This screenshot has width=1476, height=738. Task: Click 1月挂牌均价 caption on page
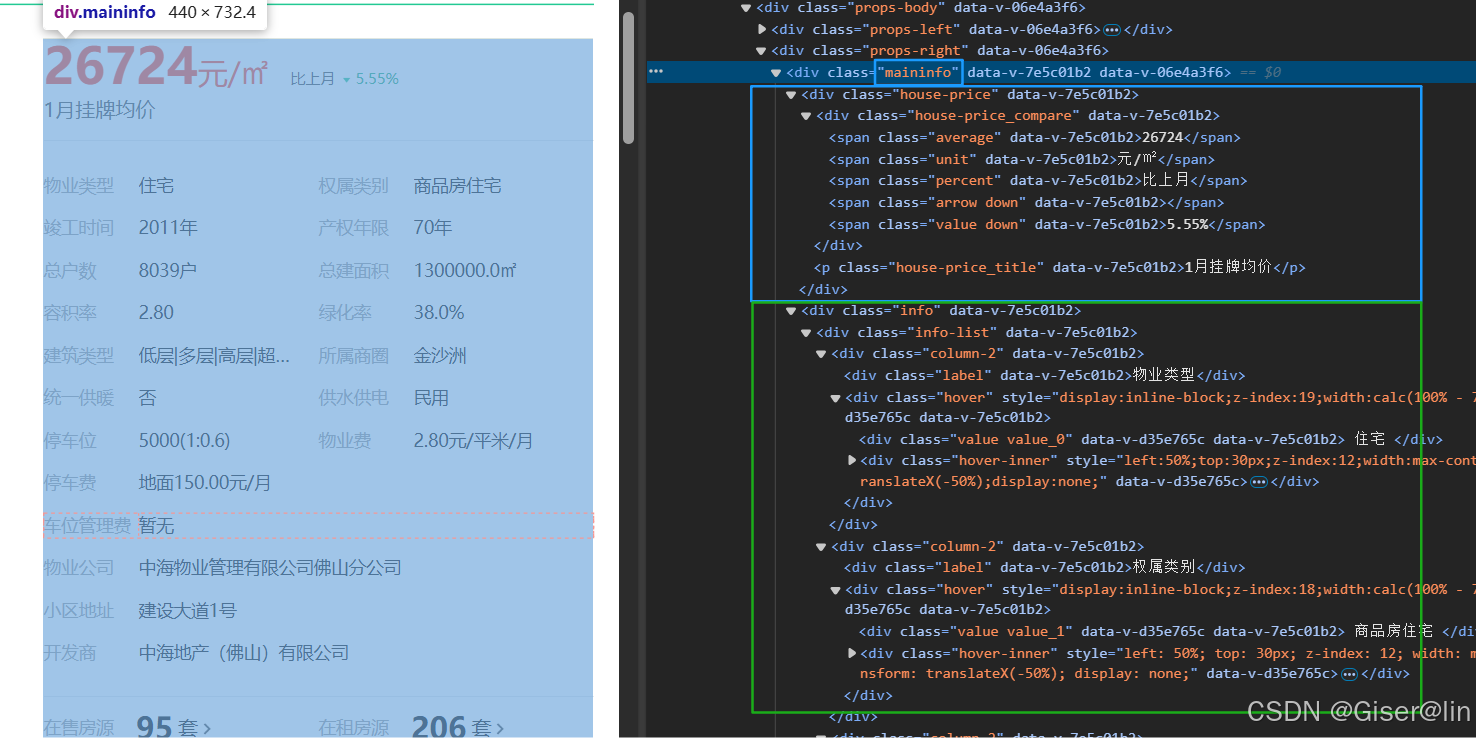[x=99, y=111]
